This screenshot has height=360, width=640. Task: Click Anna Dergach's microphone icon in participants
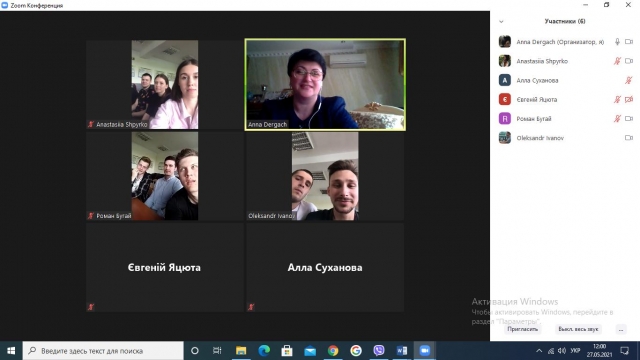click(x=617, y=42)
